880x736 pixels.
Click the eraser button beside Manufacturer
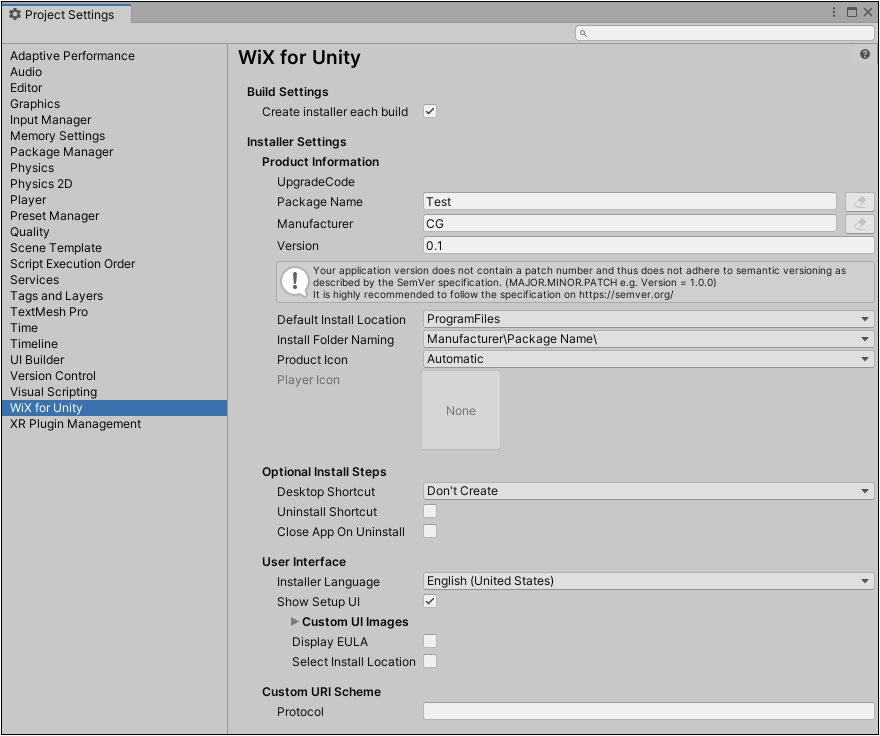pyautogui.click(x=859, y=224)
